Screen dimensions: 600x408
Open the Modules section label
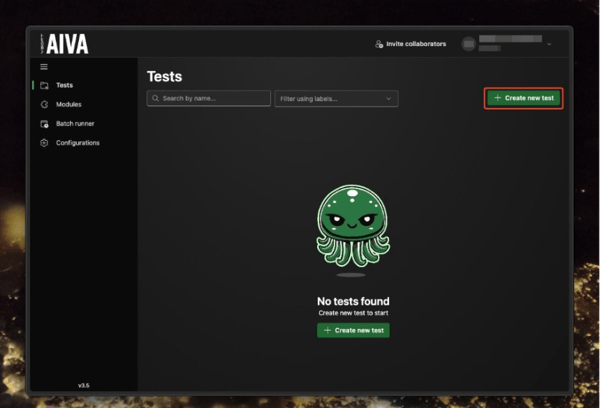(x=69, y=105)
